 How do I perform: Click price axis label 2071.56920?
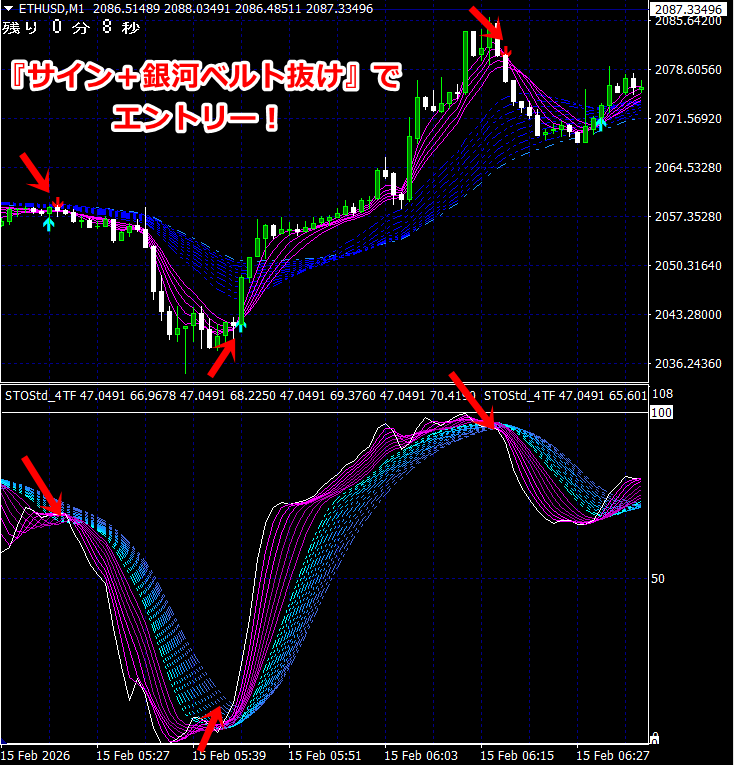click(x=688, y=119)
